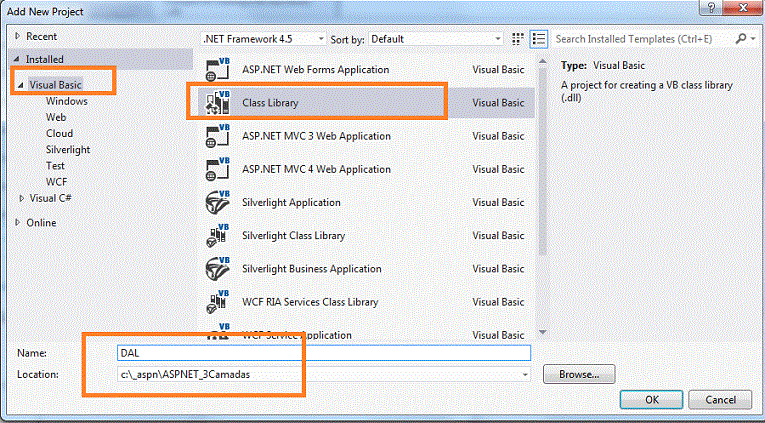The height and width of the screenshot is (423, 765).
Task: Click the scroll down arrow of template list
Action: tap(542, 332)
